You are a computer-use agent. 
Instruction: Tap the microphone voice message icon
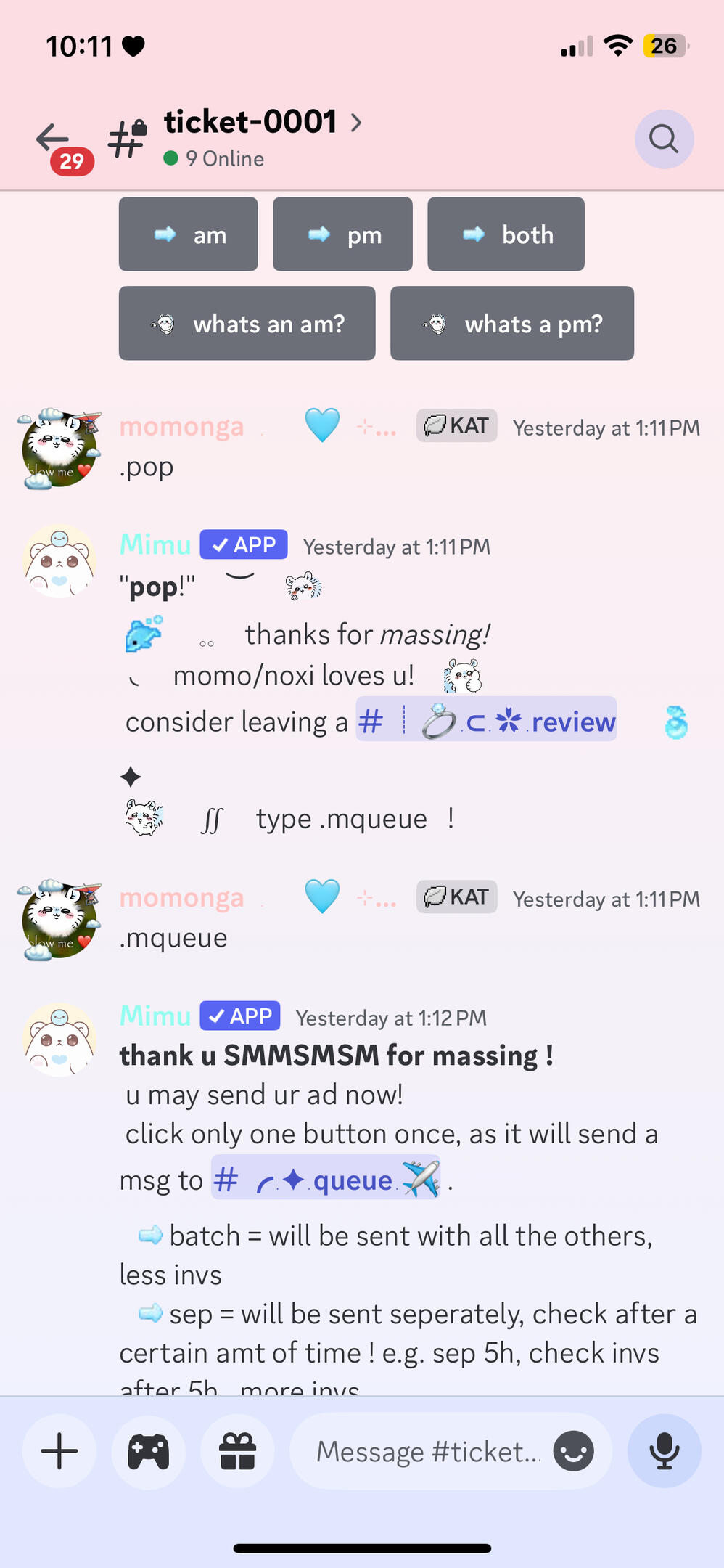664,1451
